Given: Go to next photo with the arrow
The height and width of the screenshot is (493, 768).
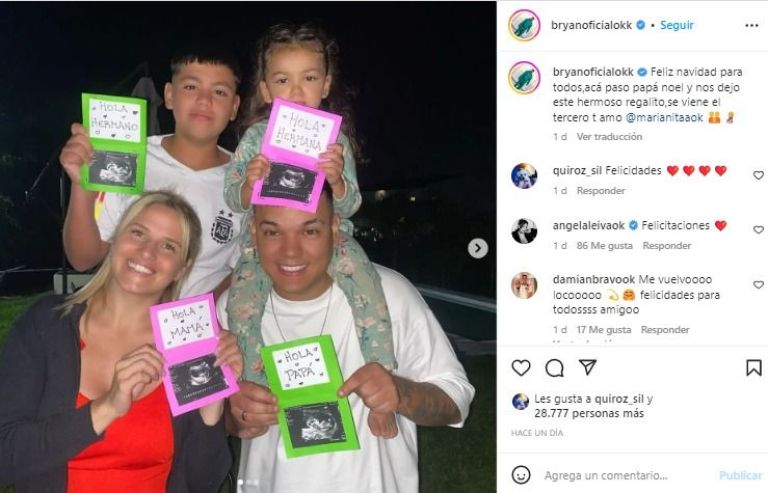Looking at the screenshot, I should (x=478, y=248).
